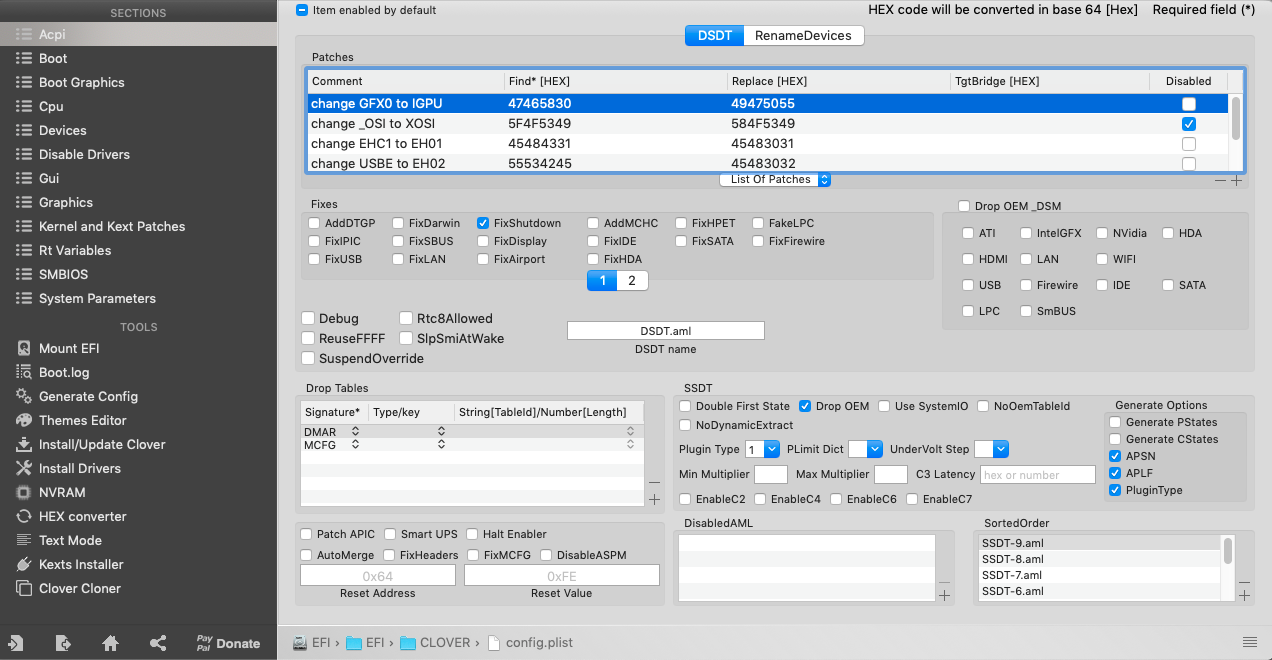Remove a Drop Tables entry with the minus button
Image resolution: width=1272 pixels, height=660 pixels.
coord(654,482)
